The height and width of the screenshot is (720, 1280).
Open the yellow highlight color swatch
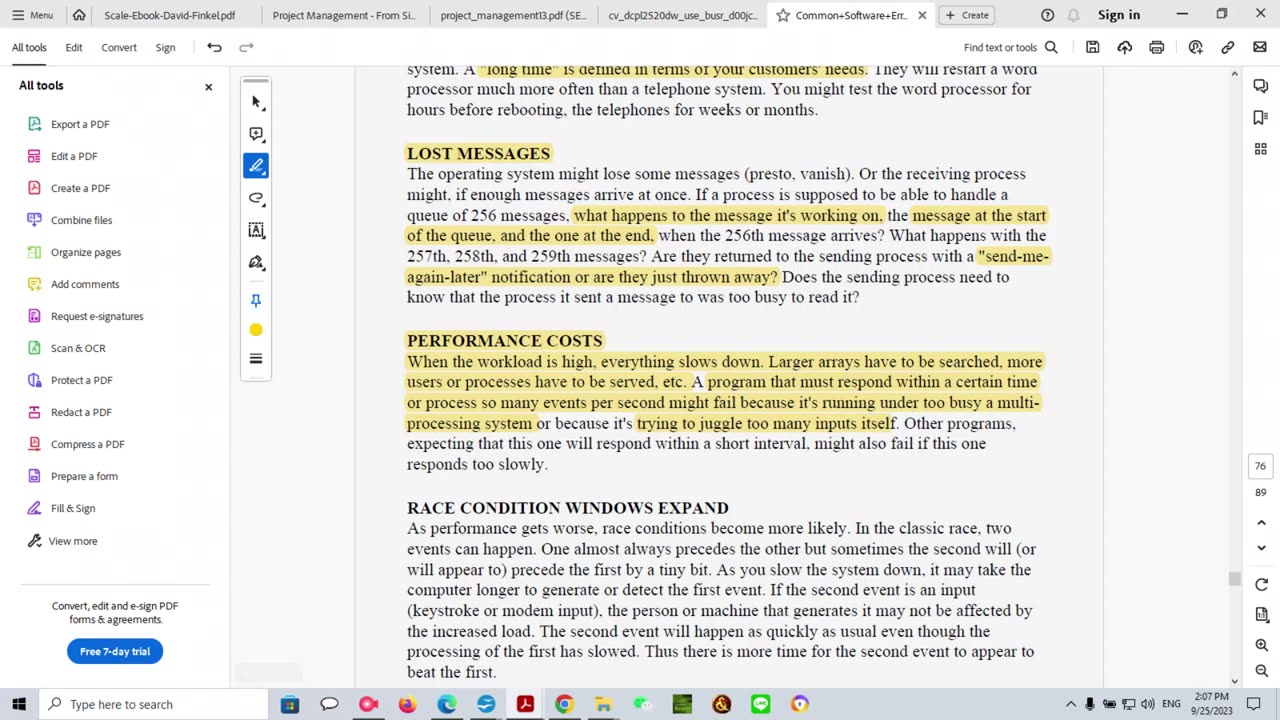point(256,330)
